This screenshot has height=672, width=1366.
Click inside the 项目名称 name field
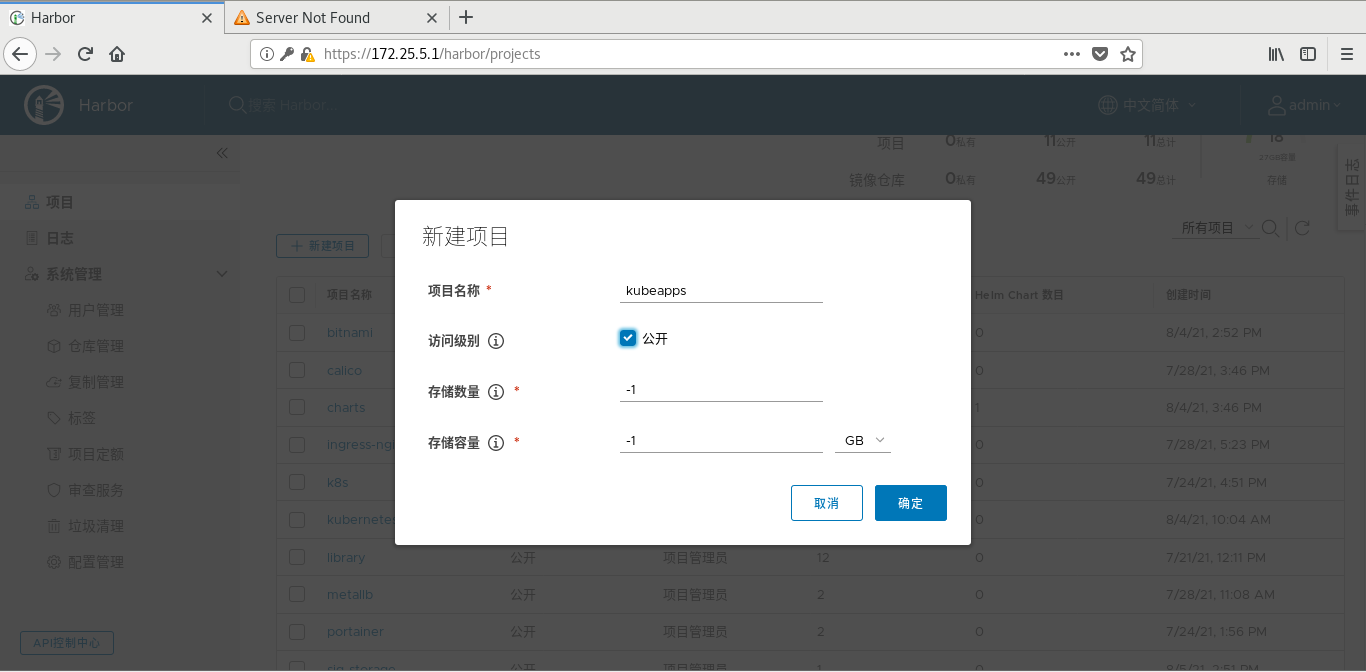coord(720,290)
